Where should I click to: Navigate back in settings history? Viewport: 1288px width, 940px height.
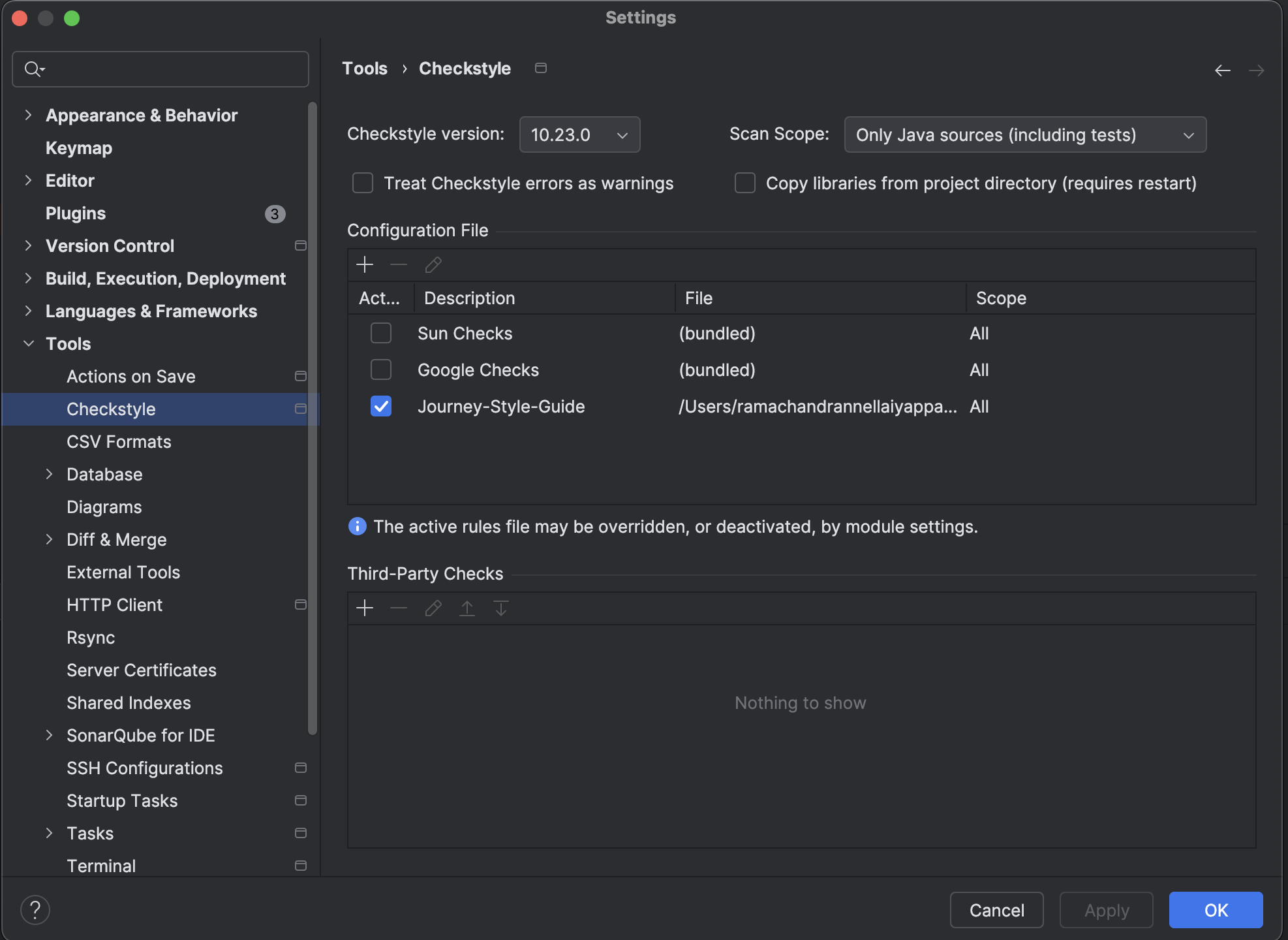click(1223, 70)
